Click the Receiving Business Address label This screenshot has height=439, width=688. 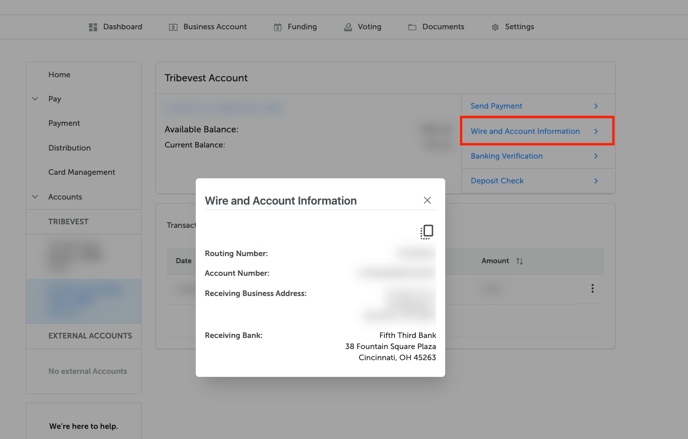click(x=255, y=293)
